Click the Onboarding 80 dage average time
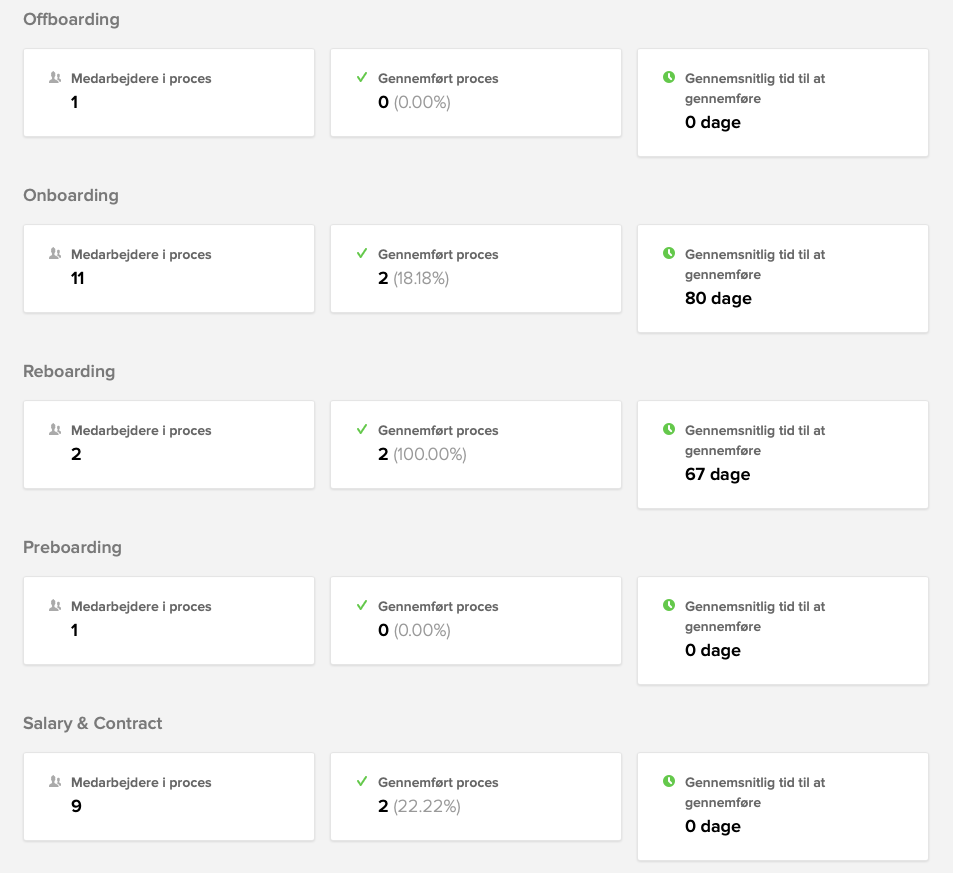 718,298
